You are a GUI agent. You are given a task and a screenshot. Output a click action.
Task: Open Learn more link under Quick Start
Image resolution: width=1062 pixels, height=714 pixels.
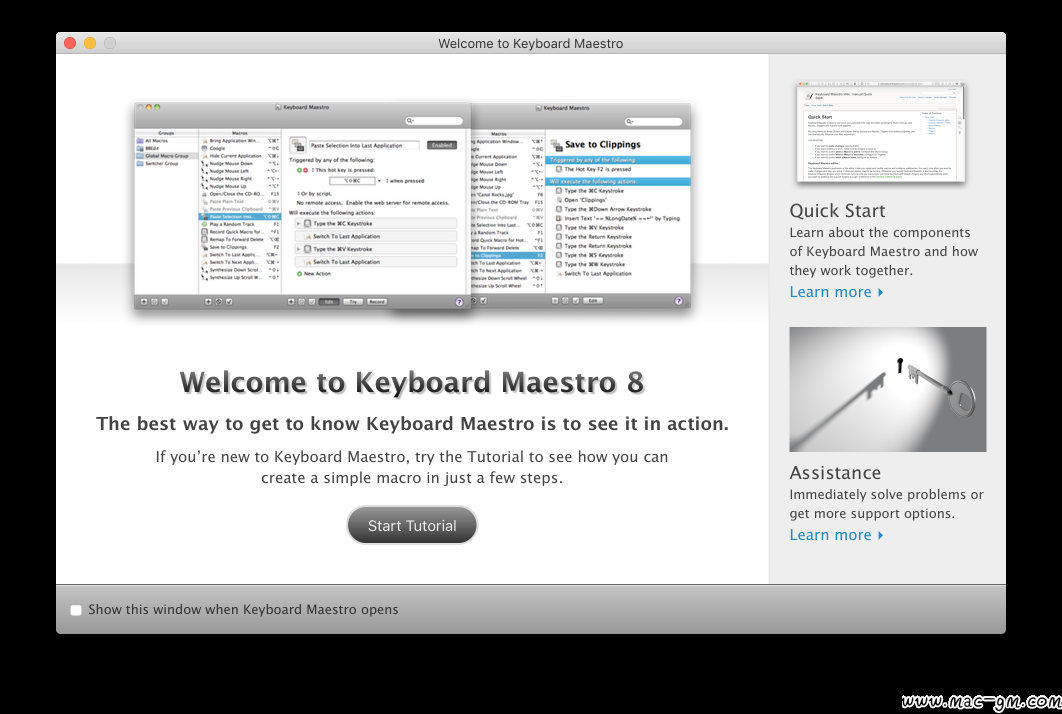click(x=836, y=292)
